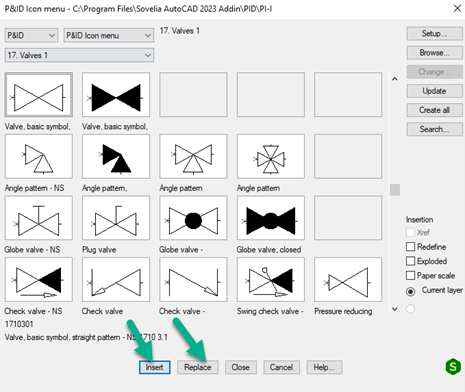The image size is (465, 392).
Task: Choose the filled black angle pattern valve
Action: [116, 156]
